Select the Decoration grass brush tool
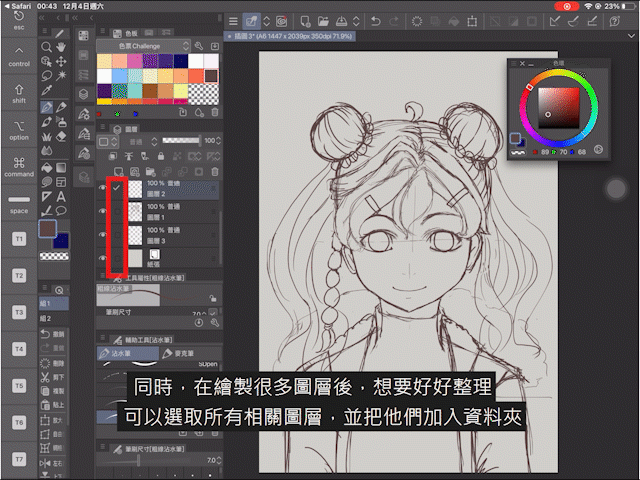 pos(47,136)
